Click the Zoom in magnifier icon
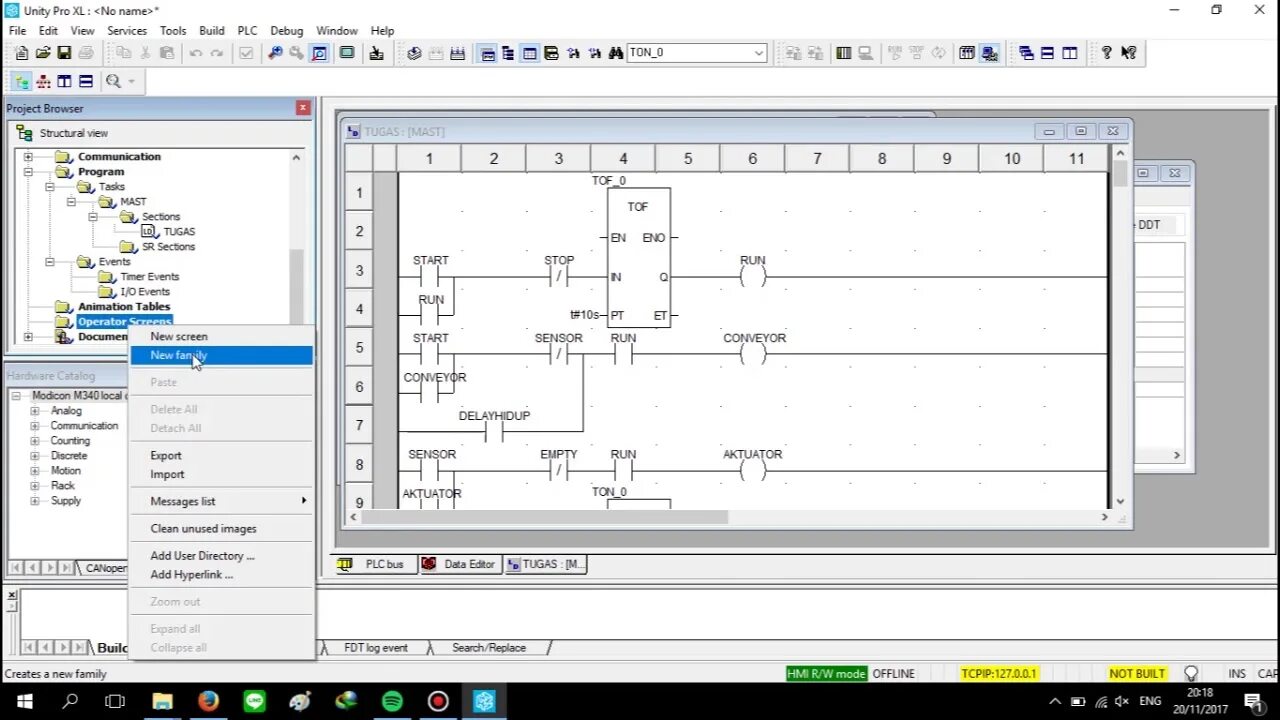 (275, 53)
